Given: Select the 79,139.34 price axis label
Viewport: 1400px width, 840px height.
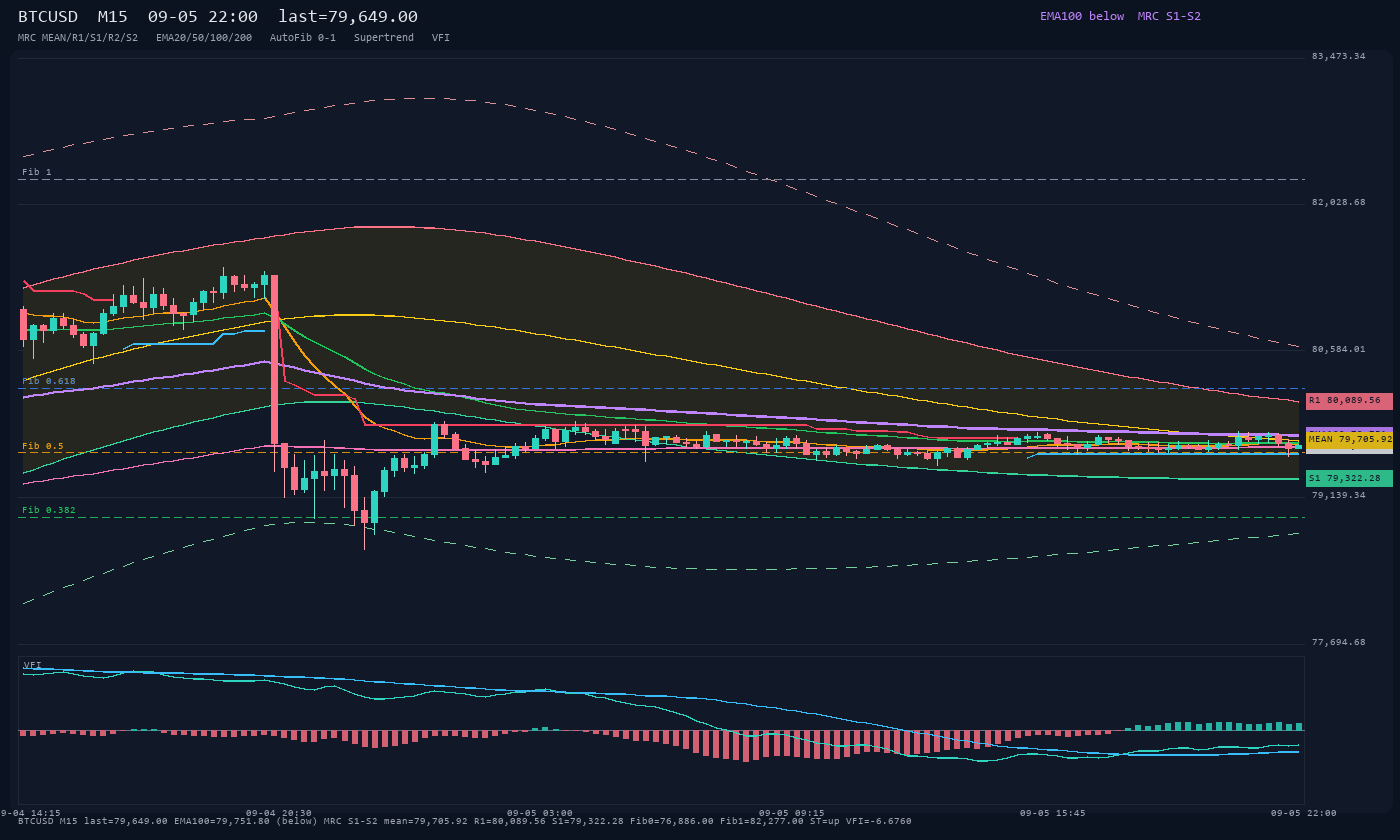Looking at the screenshot, I should 1338,495.
